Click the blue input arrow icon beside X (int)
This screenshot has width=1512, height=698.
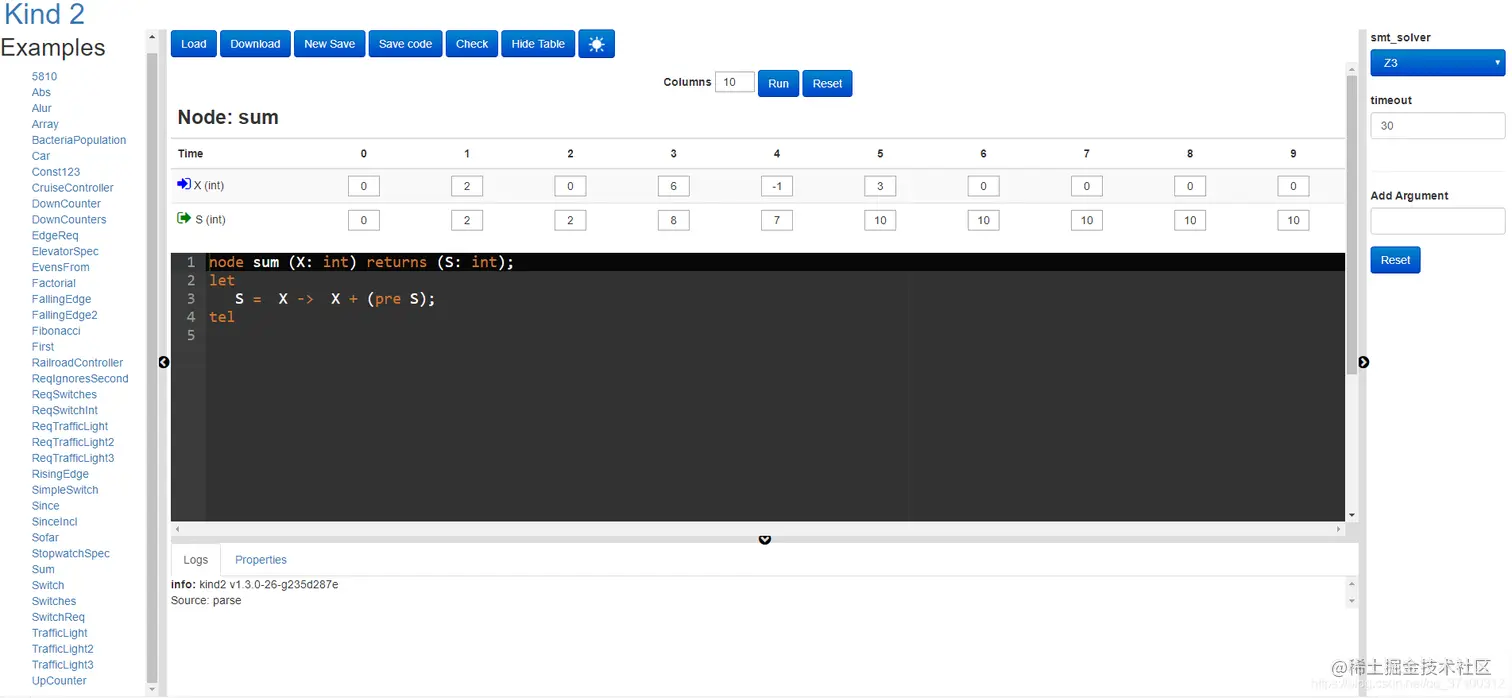pyautogui.click(x=183, y=185)
